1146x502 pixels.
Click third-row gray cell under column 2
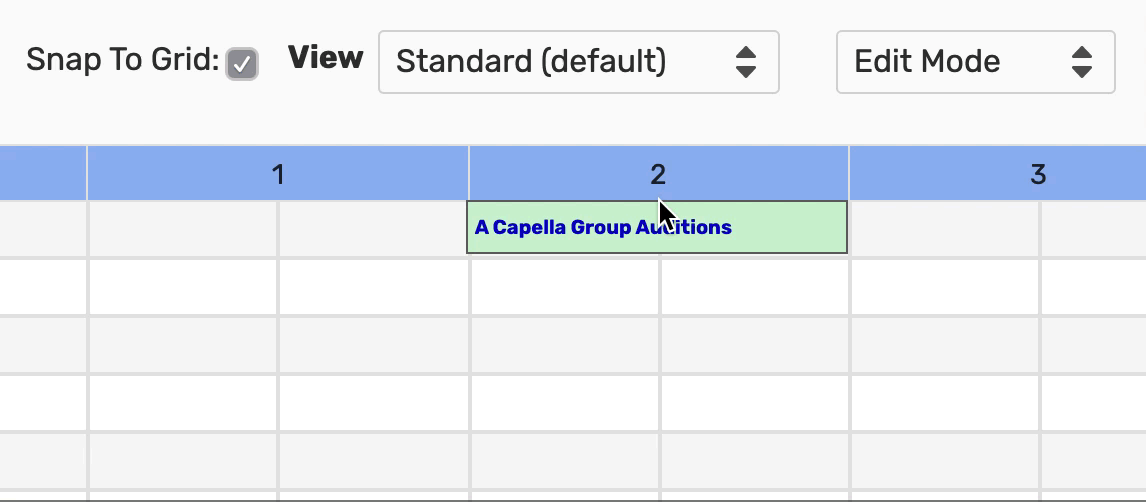pos(565,345)
